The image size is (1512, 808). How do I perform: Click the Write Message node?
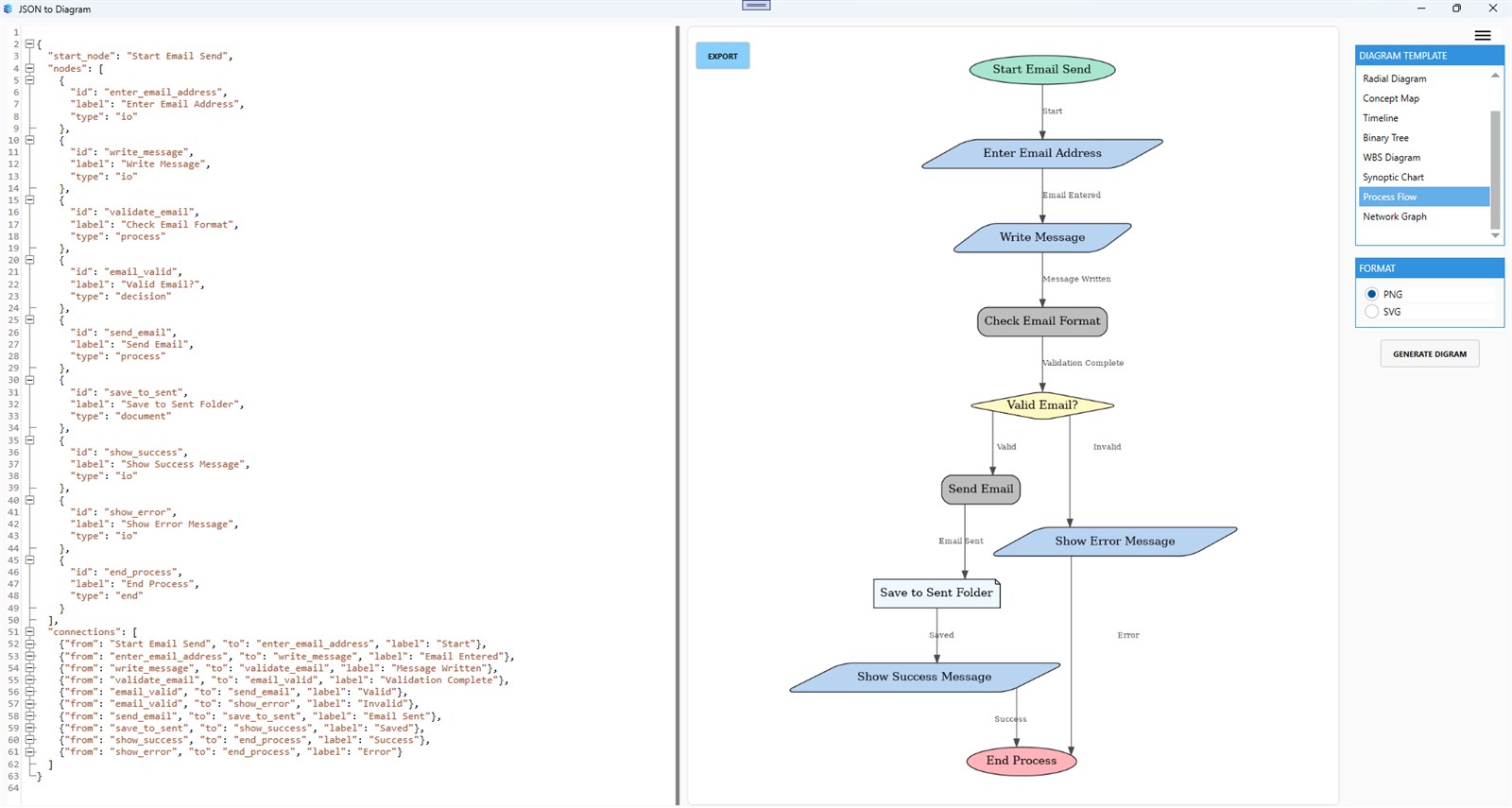point(1042,237)
